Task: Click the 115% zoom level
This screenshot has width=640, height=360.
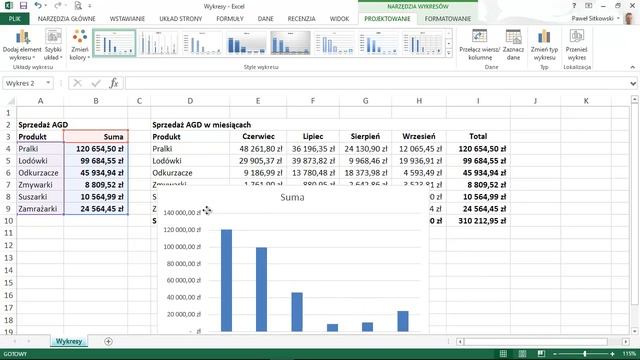Action: (629, 354)
